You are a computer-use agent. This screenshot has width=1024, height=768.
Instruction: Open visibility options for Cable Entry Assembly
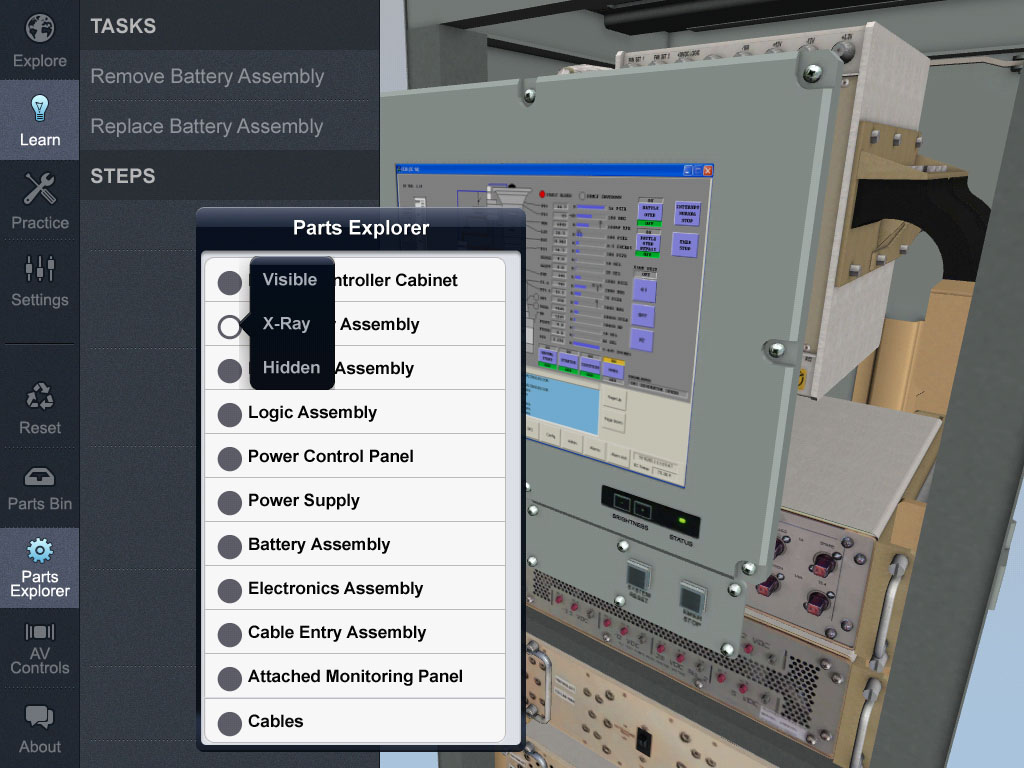point(230,633)
